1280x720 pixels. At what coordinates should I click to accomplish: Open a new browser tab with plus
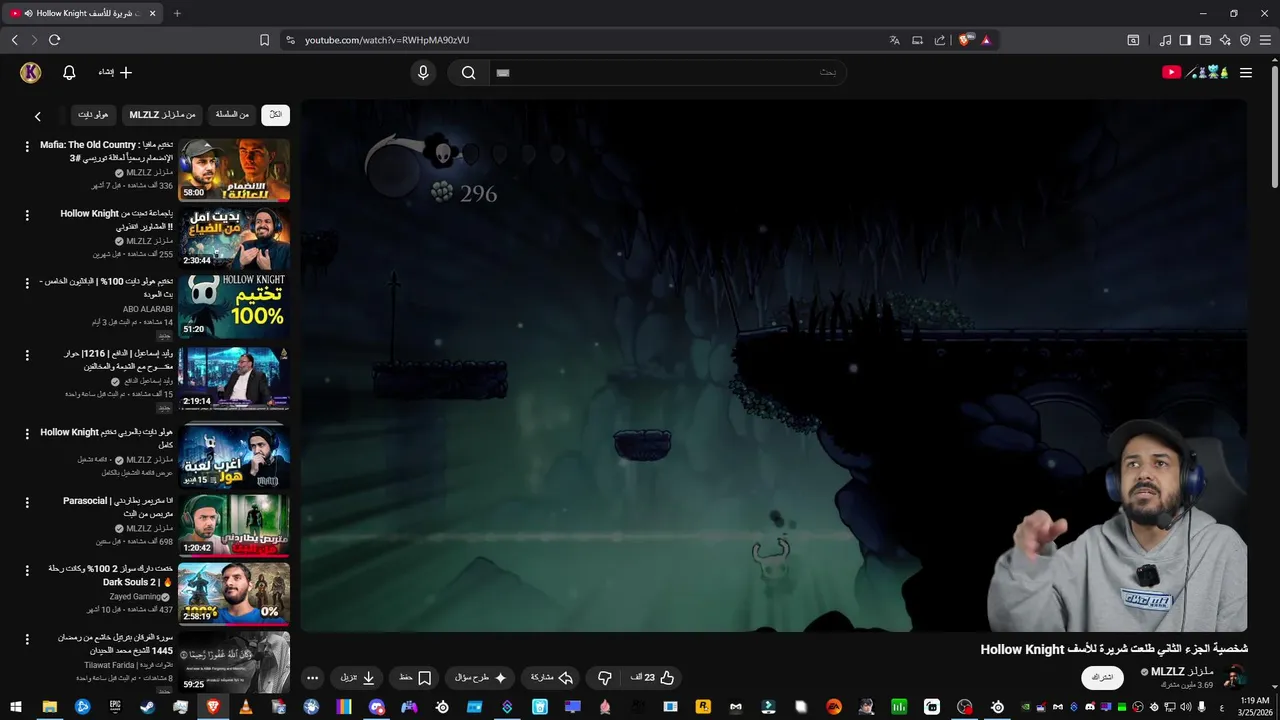(x=177, y=13)
